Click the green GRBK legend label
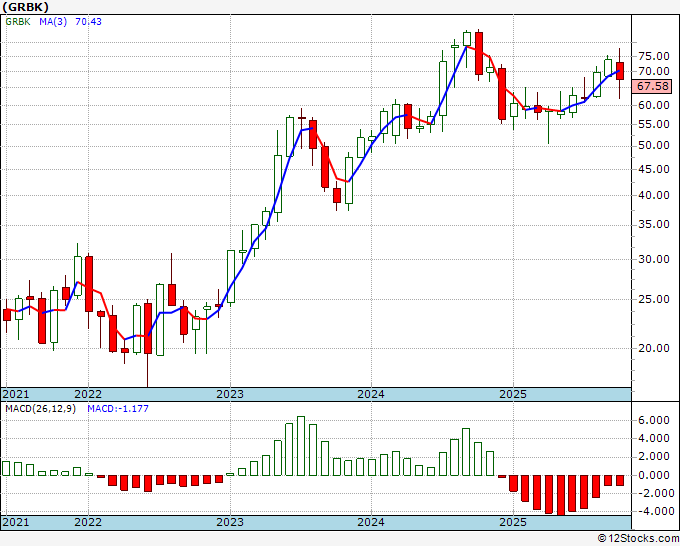The image size is (680, 546). pos(18,21)
